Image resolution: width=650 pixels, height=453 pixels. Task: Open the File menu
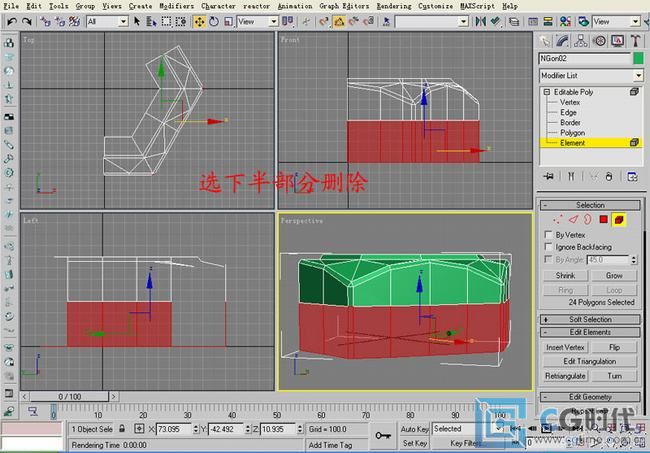[11, 6]
